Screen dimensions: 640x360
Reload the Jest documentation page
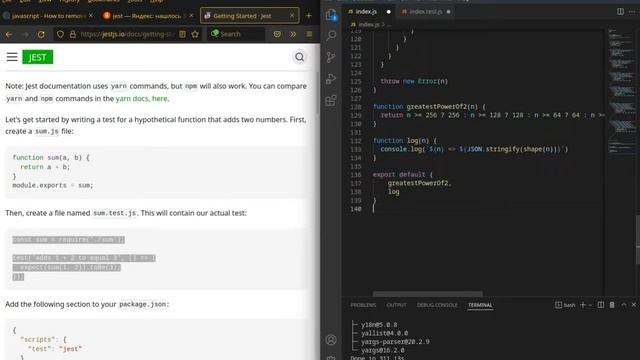pyautogui.click(x=41, y=34)
